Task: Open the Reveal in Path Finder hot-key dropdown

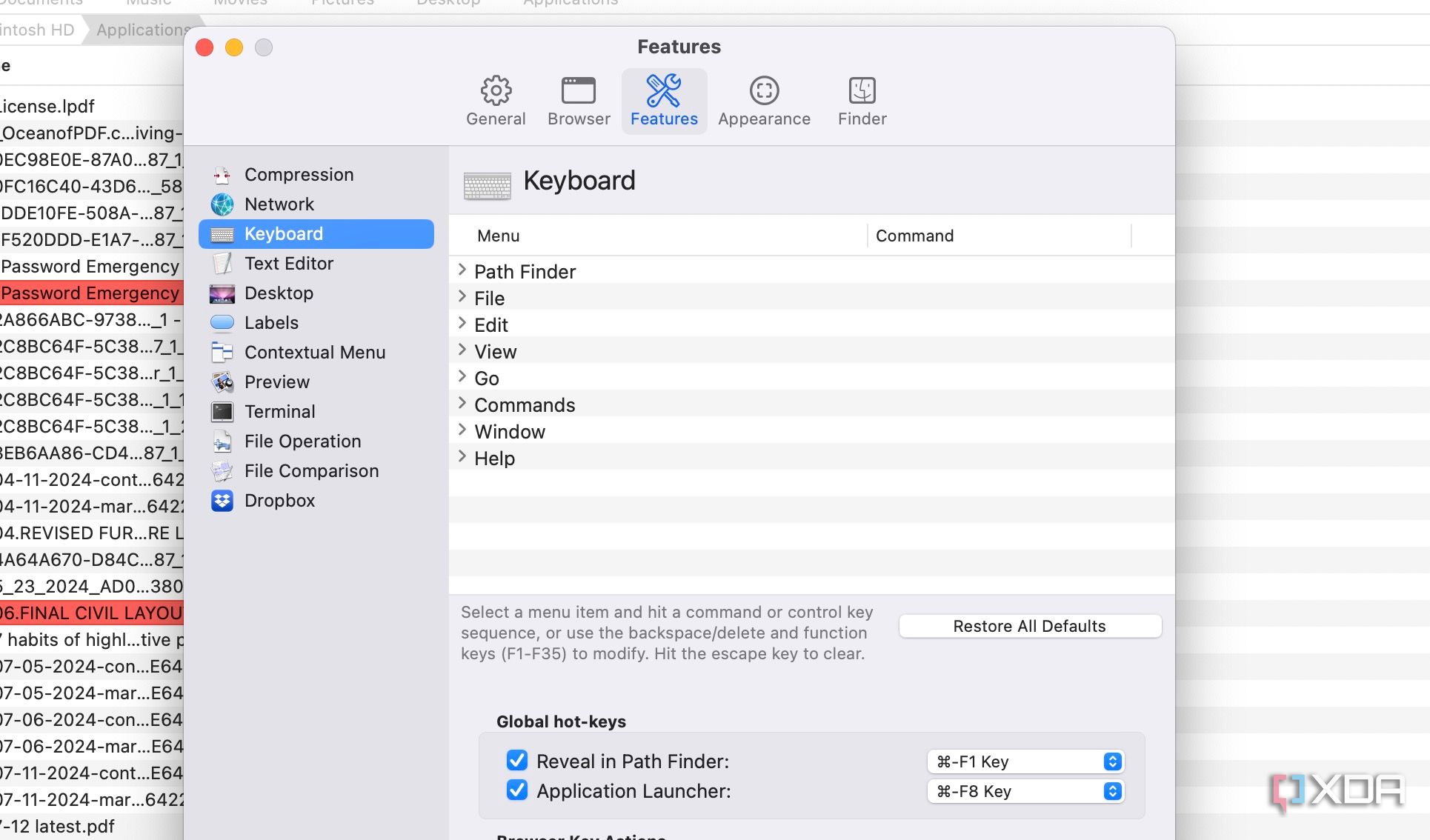Action: coord(1025,761)
